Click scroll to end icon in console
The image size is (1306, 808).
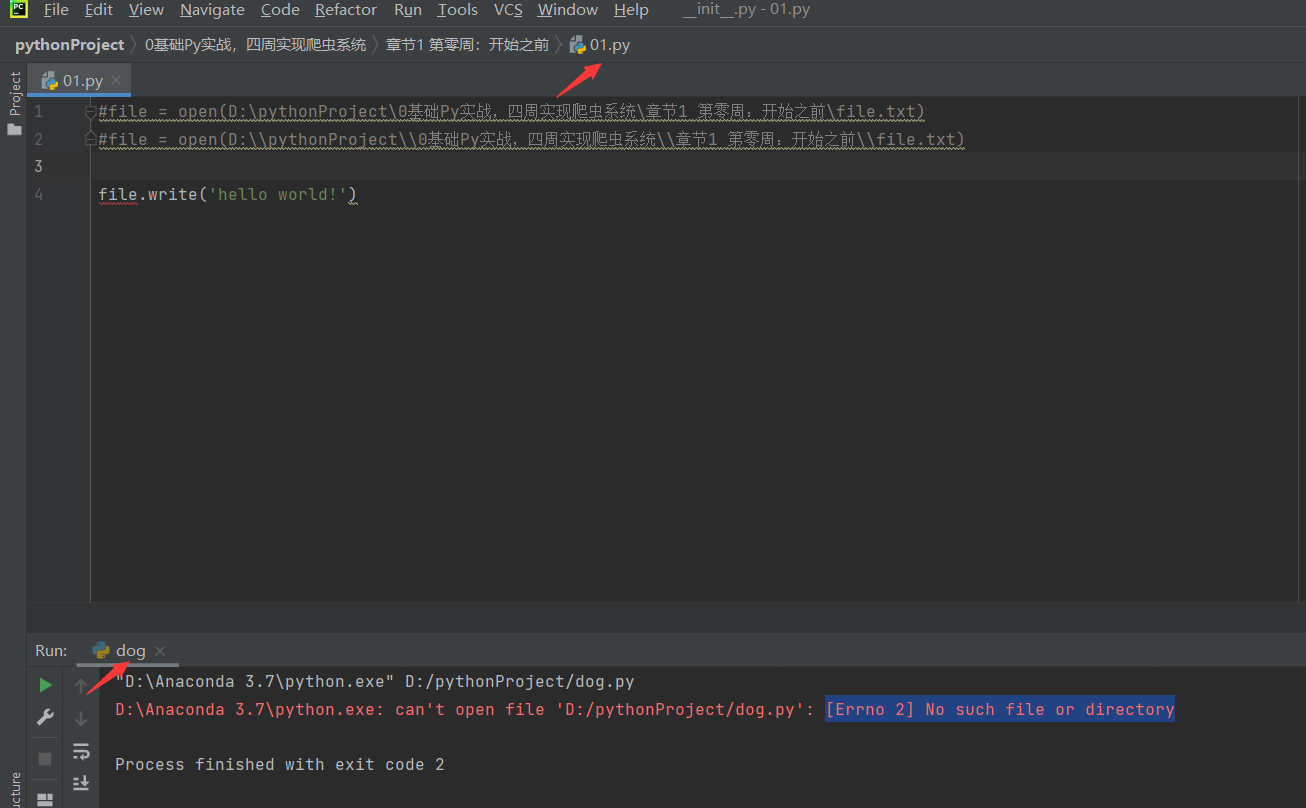point(81,783)
